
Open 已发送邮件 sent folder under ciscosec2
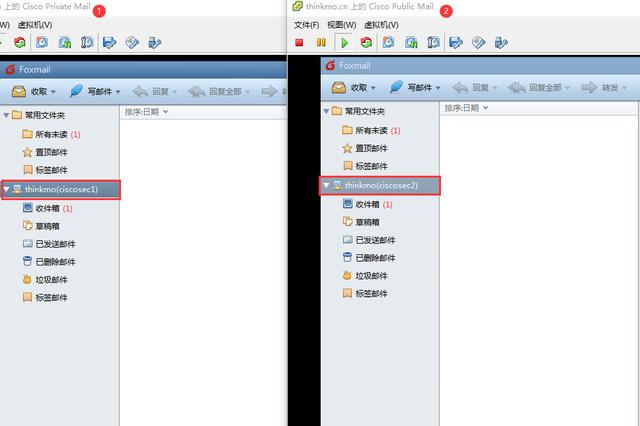click(369, 240)
